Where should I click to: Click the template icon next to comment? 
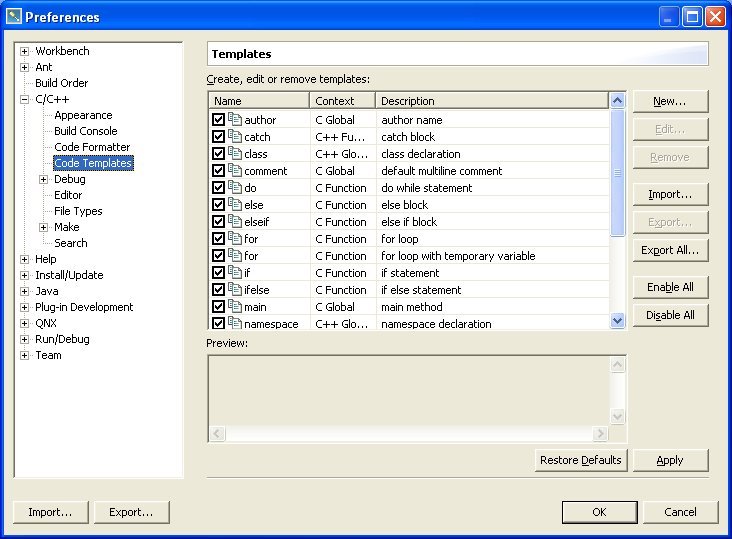(x=235, y=171)
